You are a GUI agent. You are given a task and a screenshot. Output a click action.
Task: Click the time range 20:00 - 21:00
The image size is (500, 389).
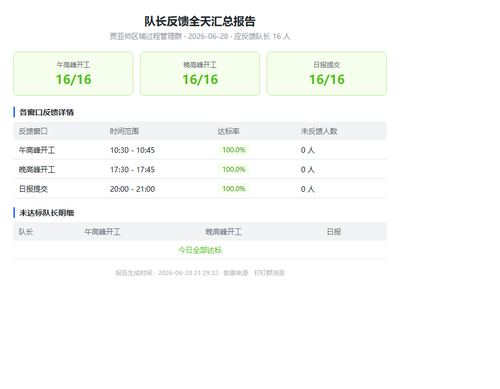(x=132, y=189)
